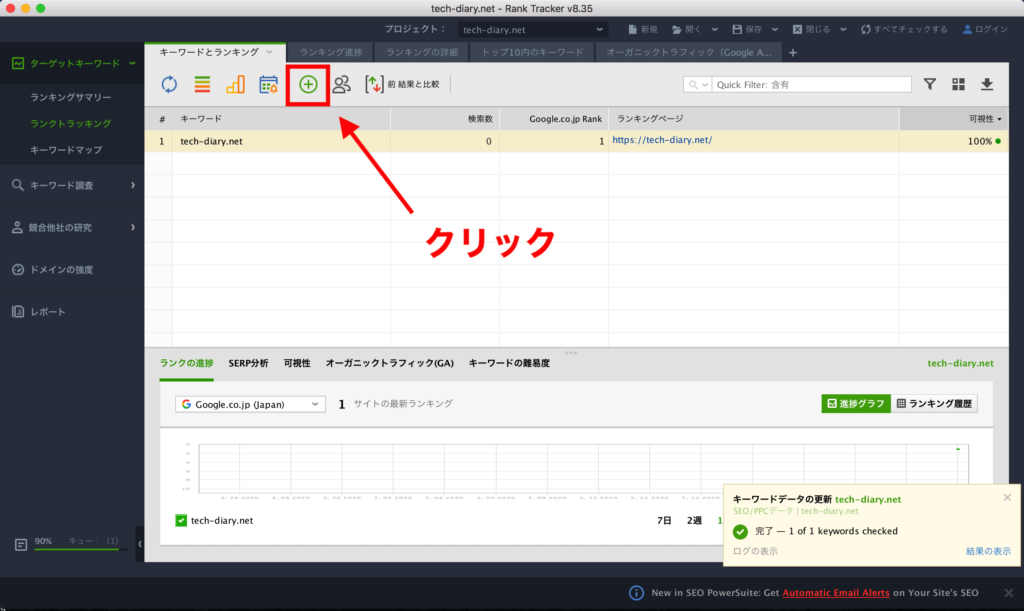This screenshot has width=1024, height=611.
Task: Click ログの表示 in notification
Action: tap(755, 551)
